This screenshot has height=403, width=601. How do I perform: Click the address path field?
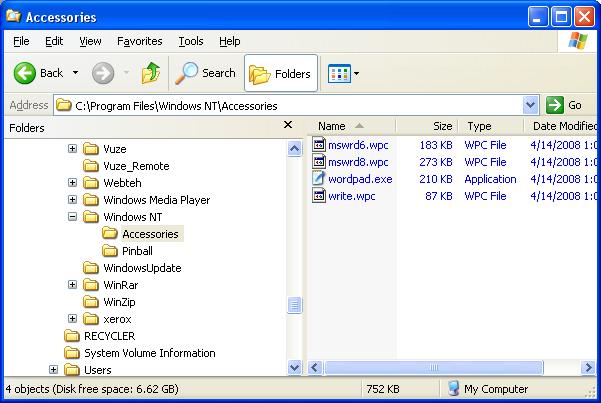[x=289, y=105]
